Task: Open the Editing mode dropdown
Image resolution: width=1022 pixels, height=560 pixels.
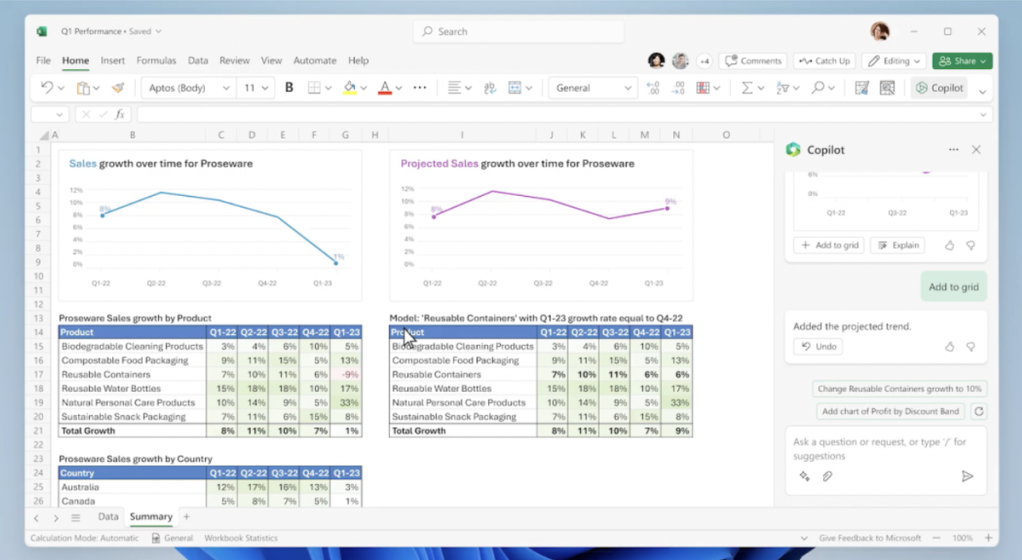Action: 894,61
